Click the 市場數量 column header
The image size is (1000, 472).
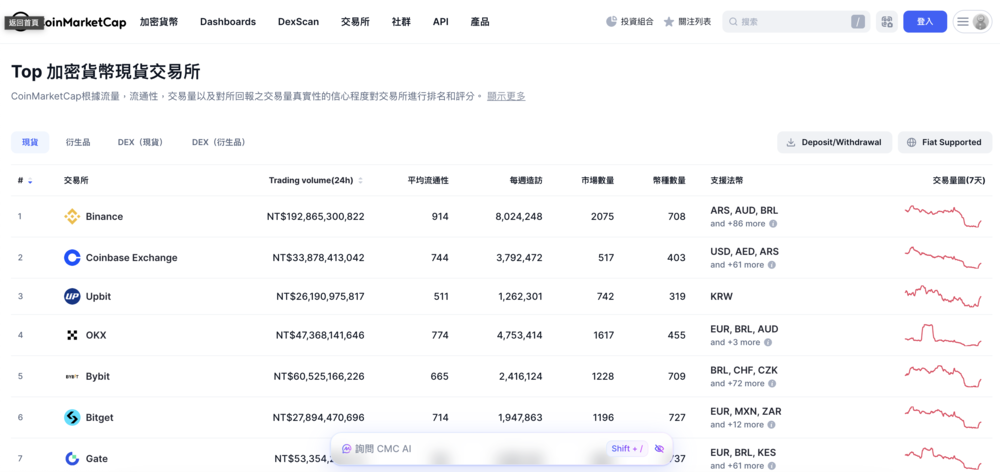click(598, 181)
